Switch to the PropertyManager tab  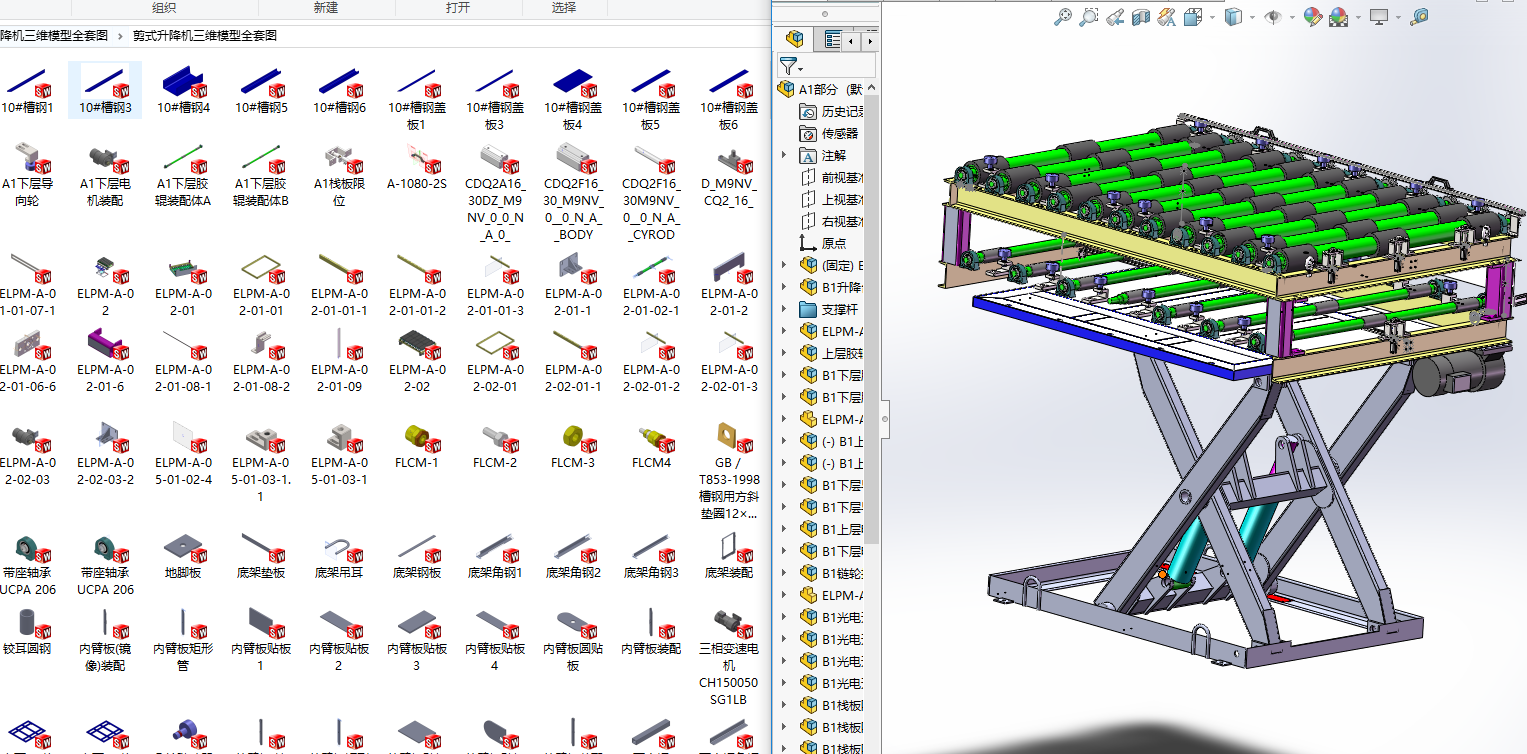(x=832, y=40)
